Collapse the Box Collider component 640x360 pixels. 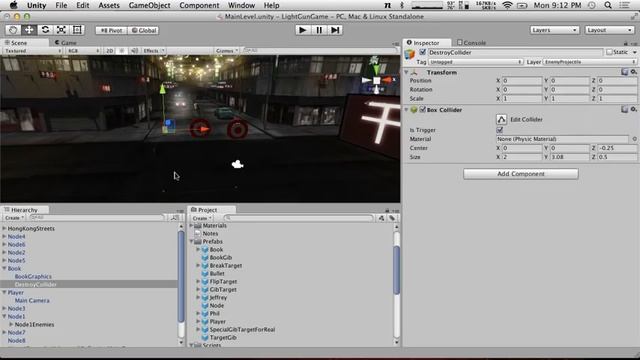tap(407, 110)
